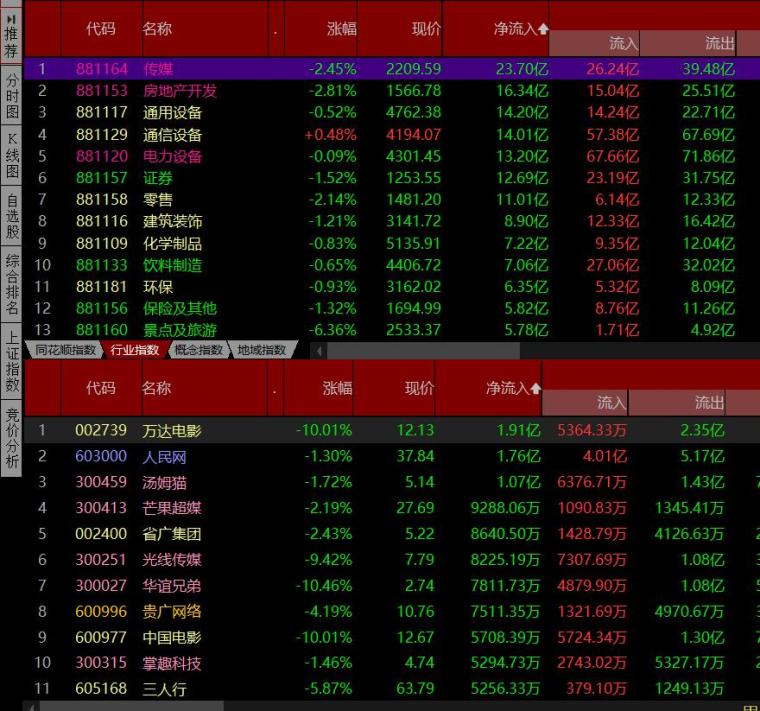The image size is (760, 711).
Task: Open 竞价分析 in the sidebar
Action: (x=11, y=438)
